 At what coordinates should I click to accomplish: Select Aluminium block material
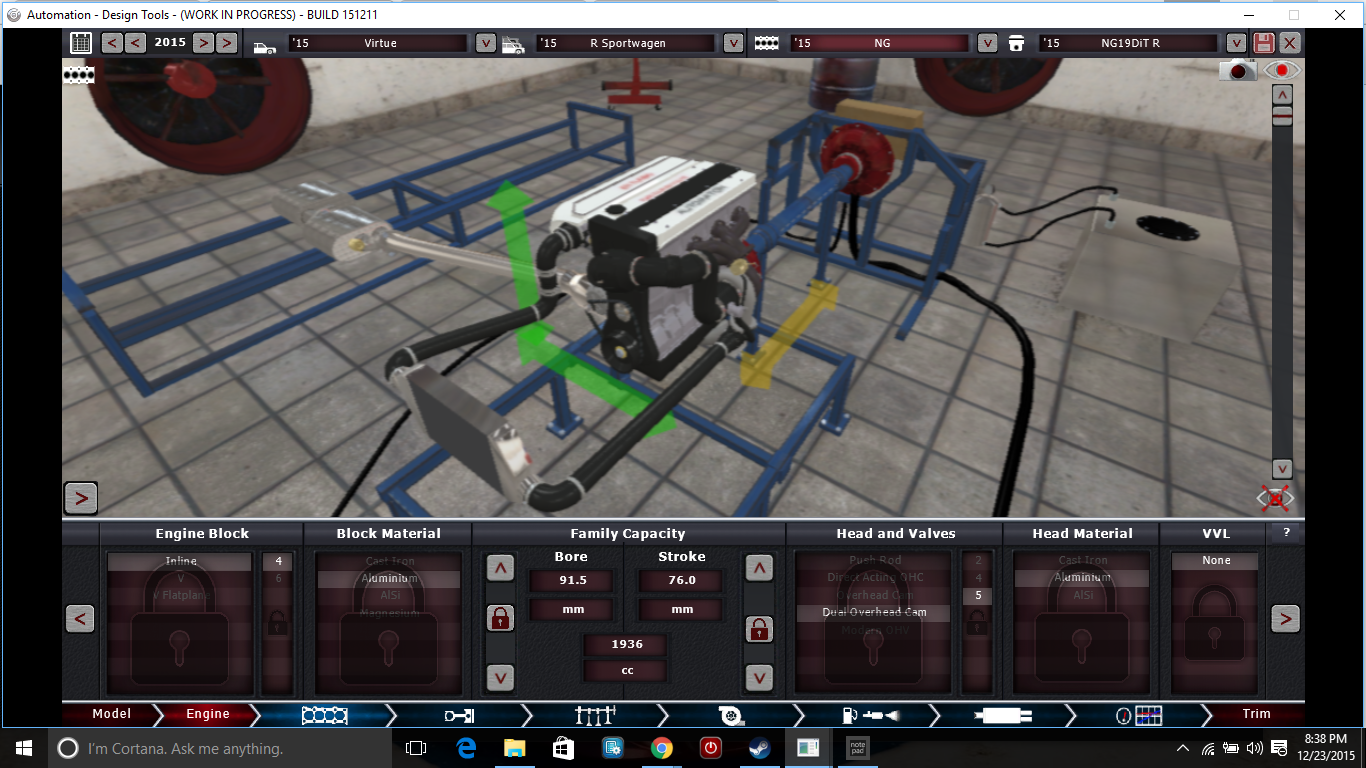(x=389, y=579)
